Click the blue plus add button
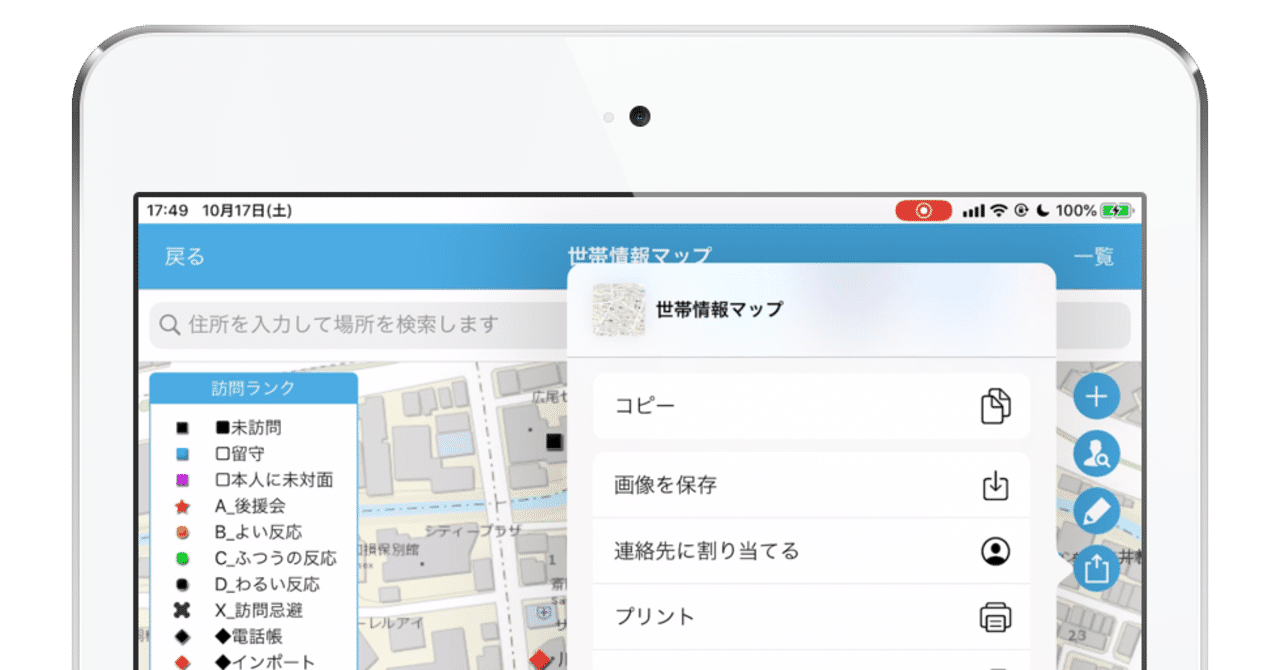Image resolution: width=1280 pixels, height=670 pixels. coord(1096,397)
